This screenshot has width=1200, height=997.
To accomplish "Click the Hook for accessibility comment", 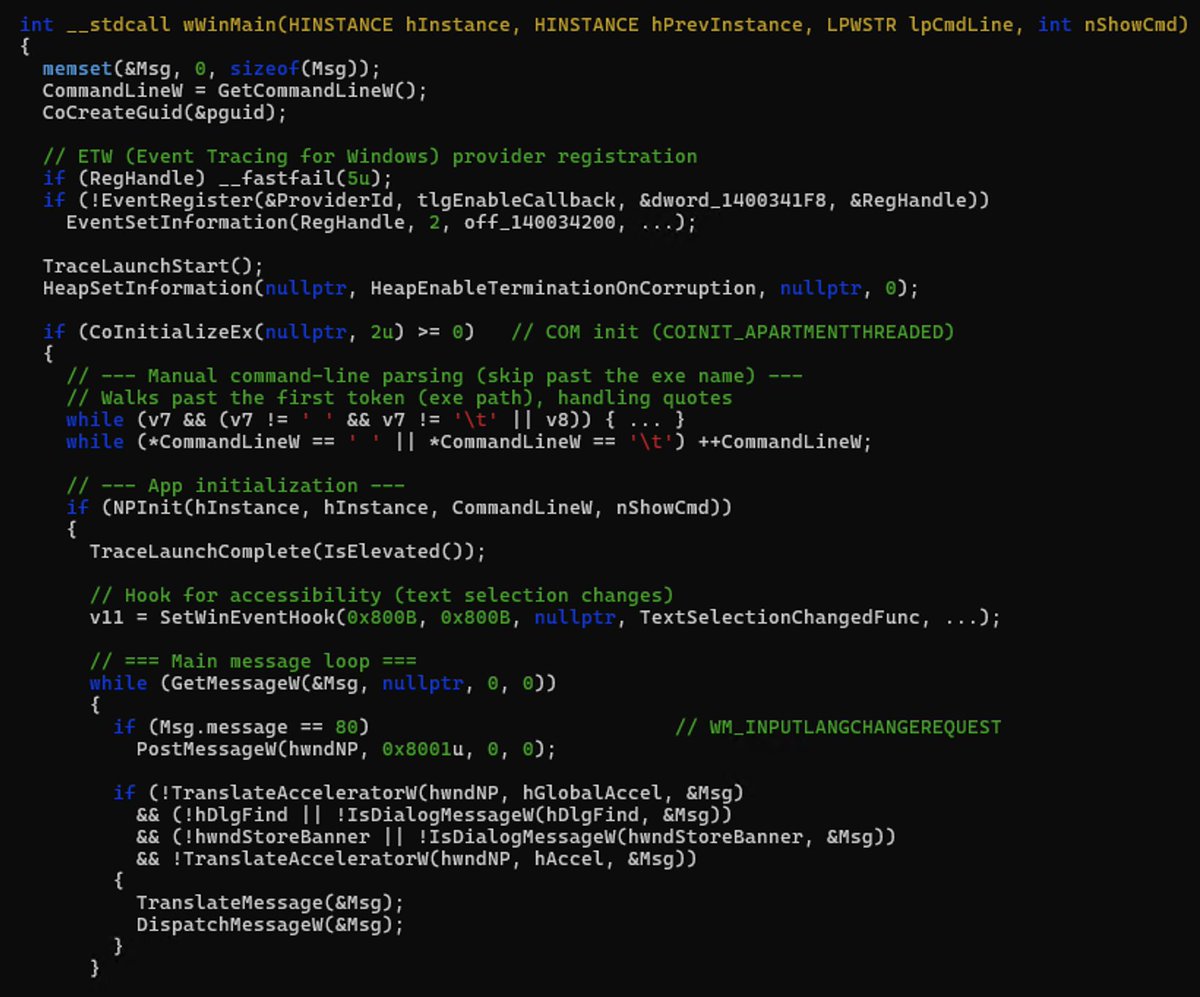I will (381, 596).
